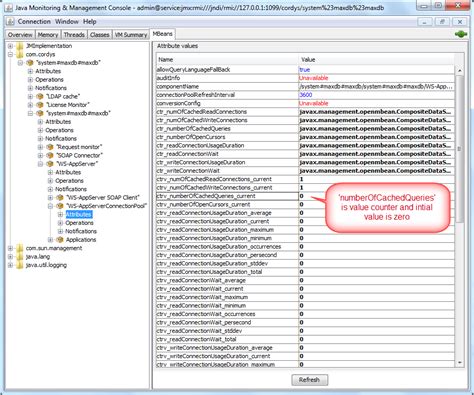Switch to the Overview tab

point(20,35)
